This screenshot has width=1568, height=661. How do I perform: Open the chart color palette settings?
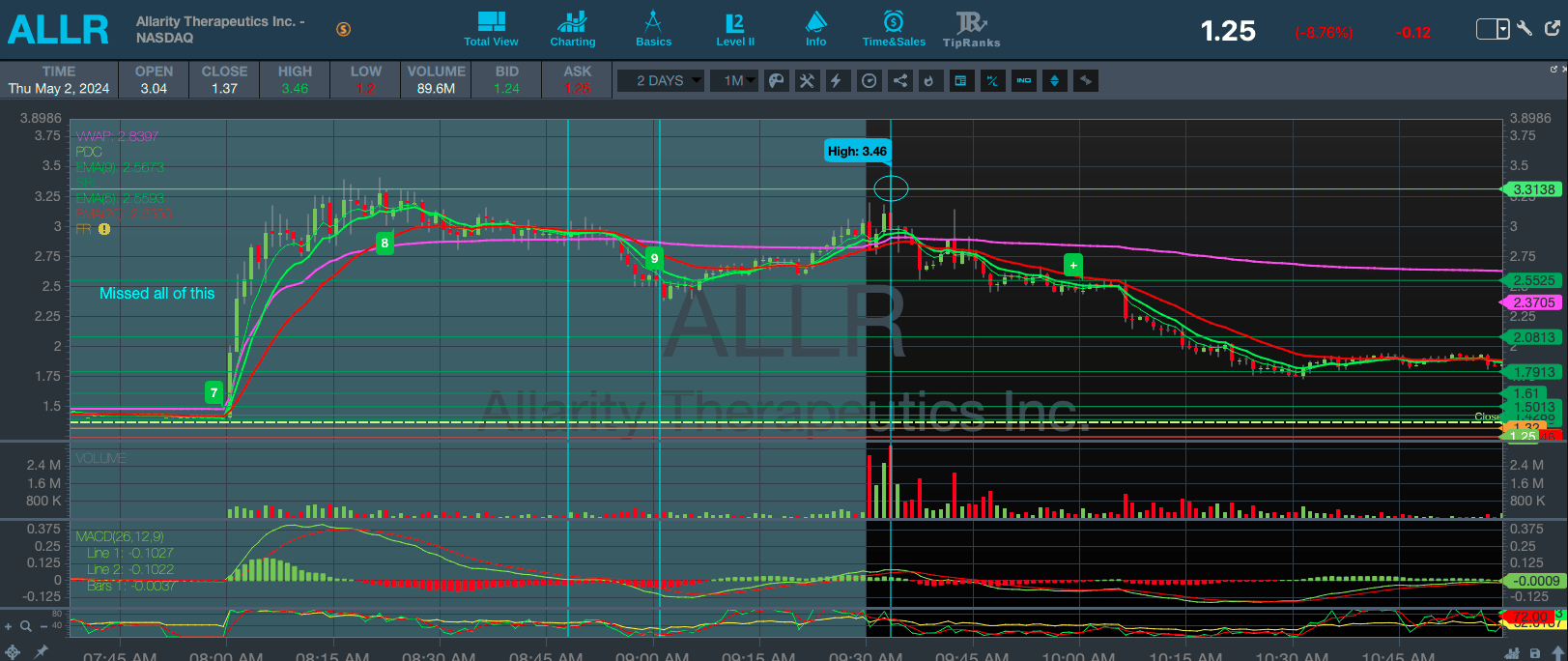(776, 81)
